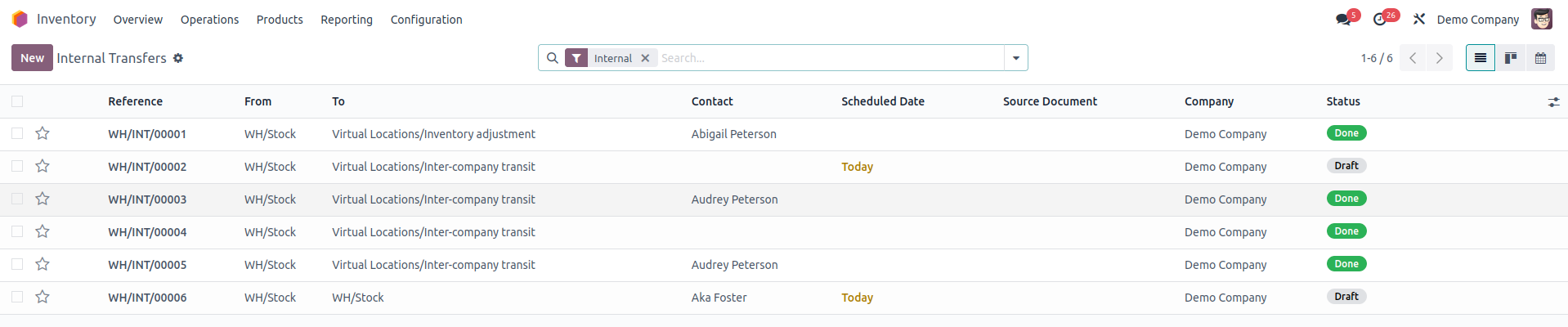Open optional columns selector
The width and height of the screenshot is (1568, 327).
(x=1553, y=102)
